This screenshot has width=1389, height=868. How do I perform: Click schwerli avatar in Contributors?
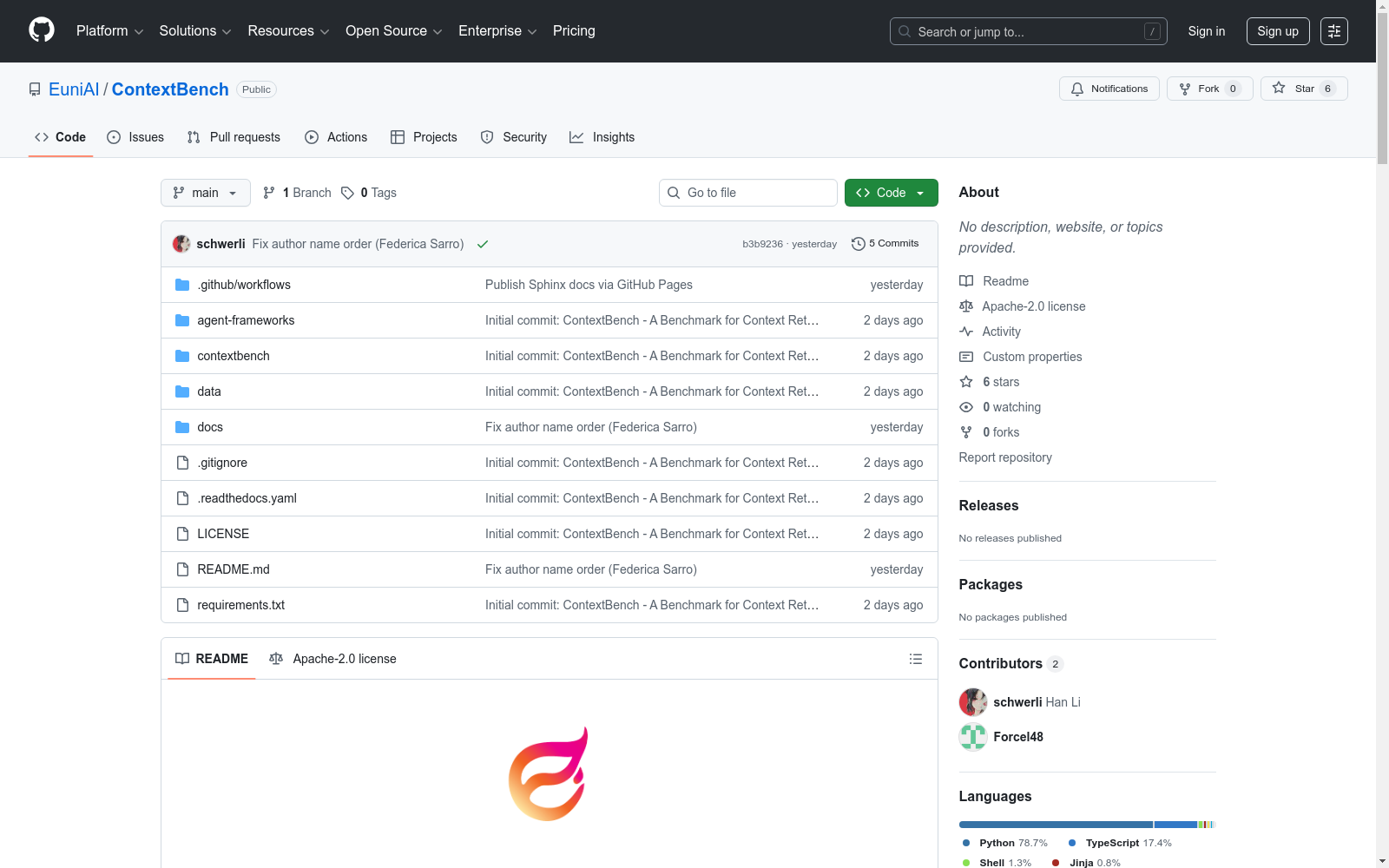click(973, 702)
